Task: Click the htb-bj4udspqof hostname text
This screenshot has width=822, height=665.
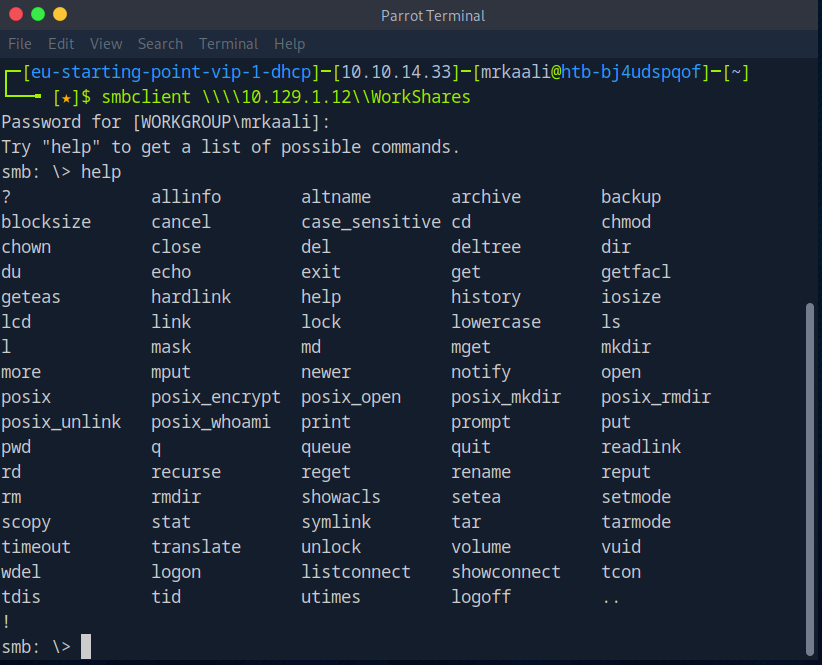Action: point(633,72)
